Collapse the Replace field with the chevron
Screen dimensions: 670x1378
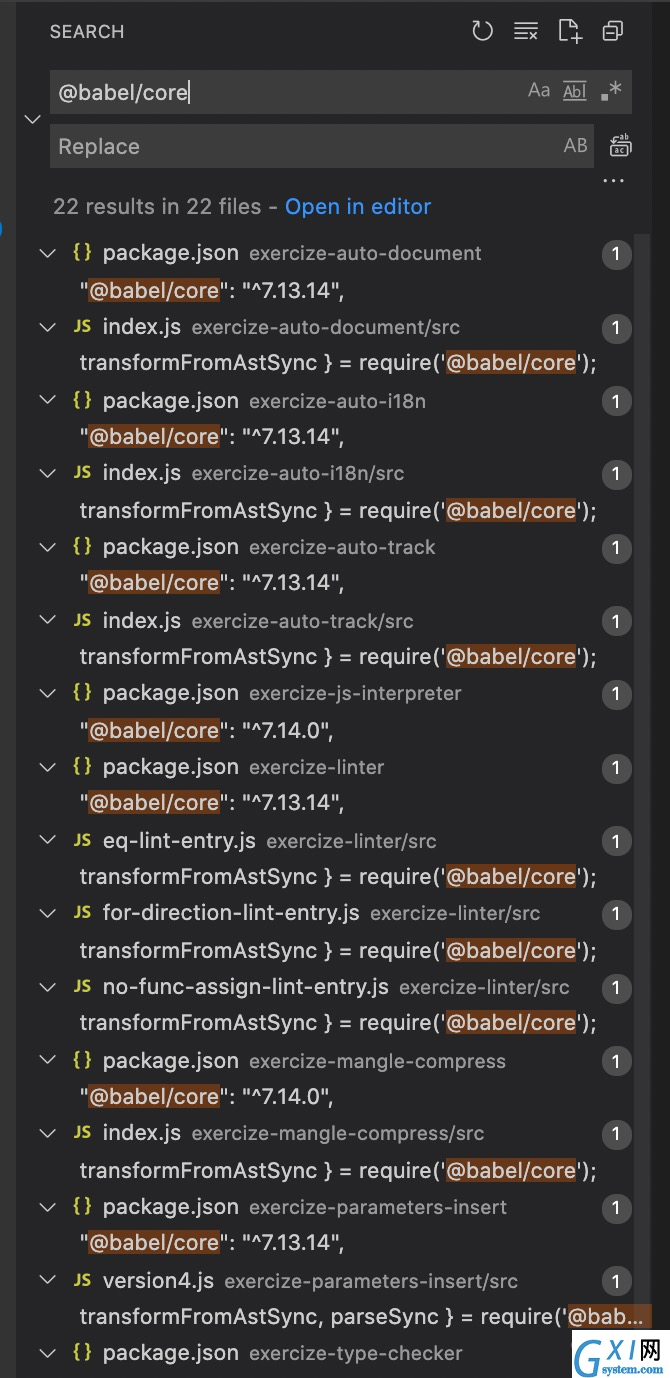tap(32, 119)
